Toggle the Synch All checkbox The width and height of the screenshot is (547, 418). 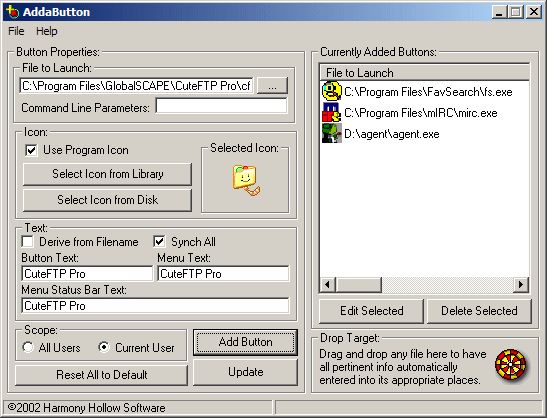[x=159, y=241]
